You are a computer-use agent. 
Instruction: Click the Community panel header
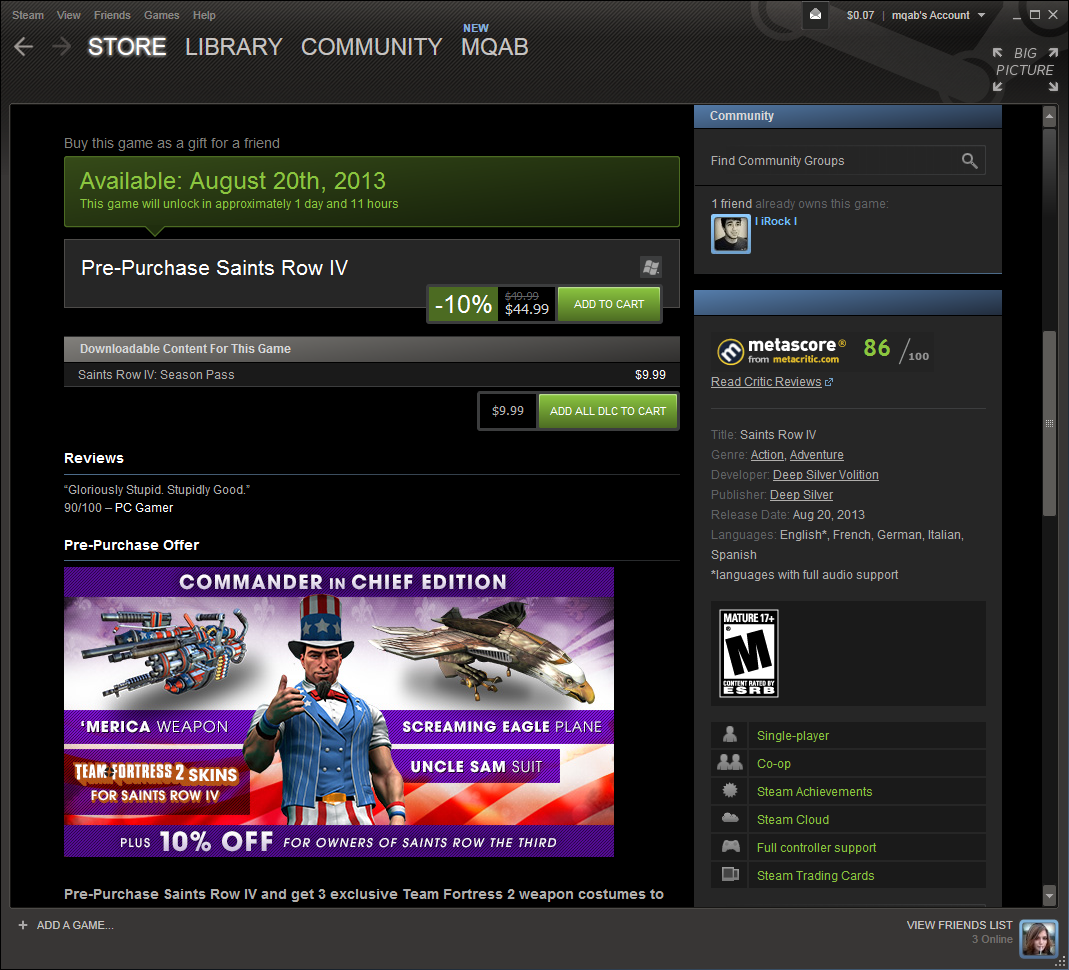click(x=847, y=116)
